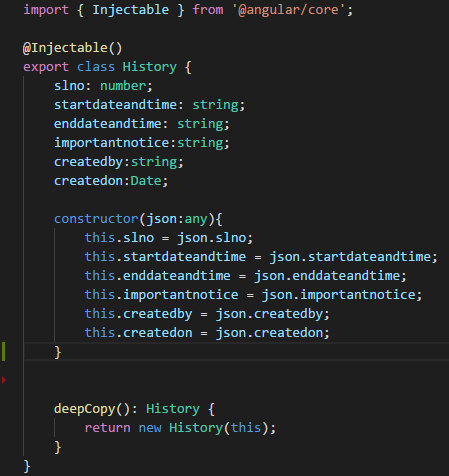Screen dimensions: 449x476
Task: Click the final closing brace of the class
Action: (27, 466)
